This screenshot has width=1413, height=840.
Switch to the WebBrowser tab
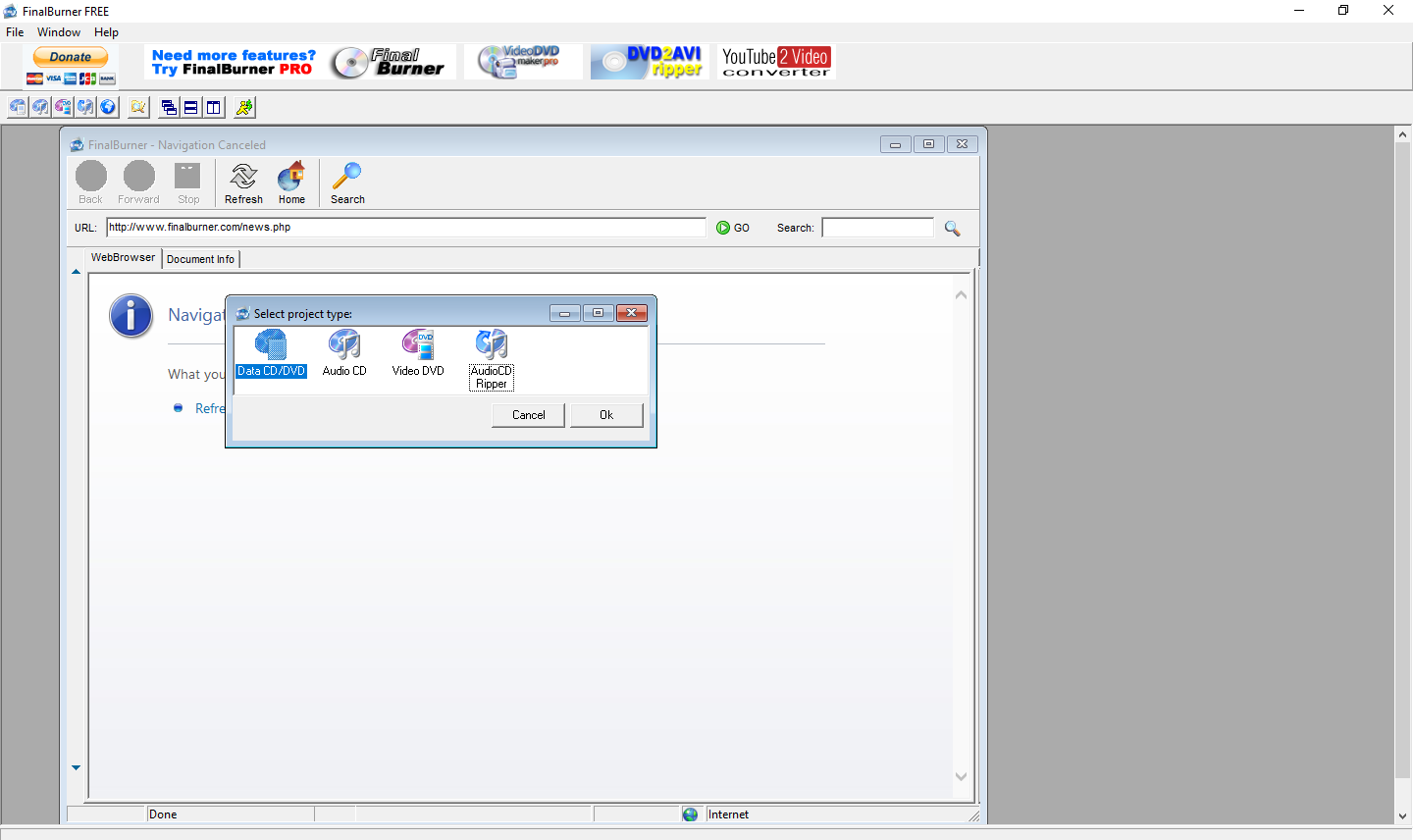[123, 258]
